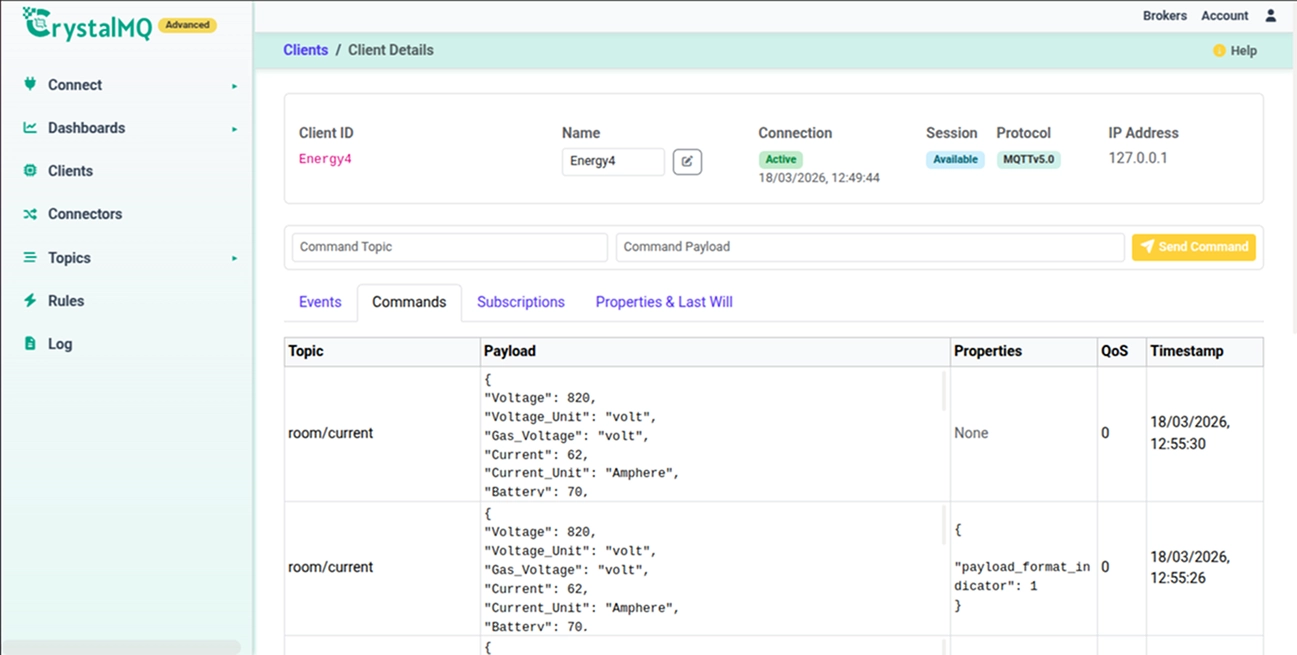
Task: Click the Send Command button
Action: (1194, 247)
